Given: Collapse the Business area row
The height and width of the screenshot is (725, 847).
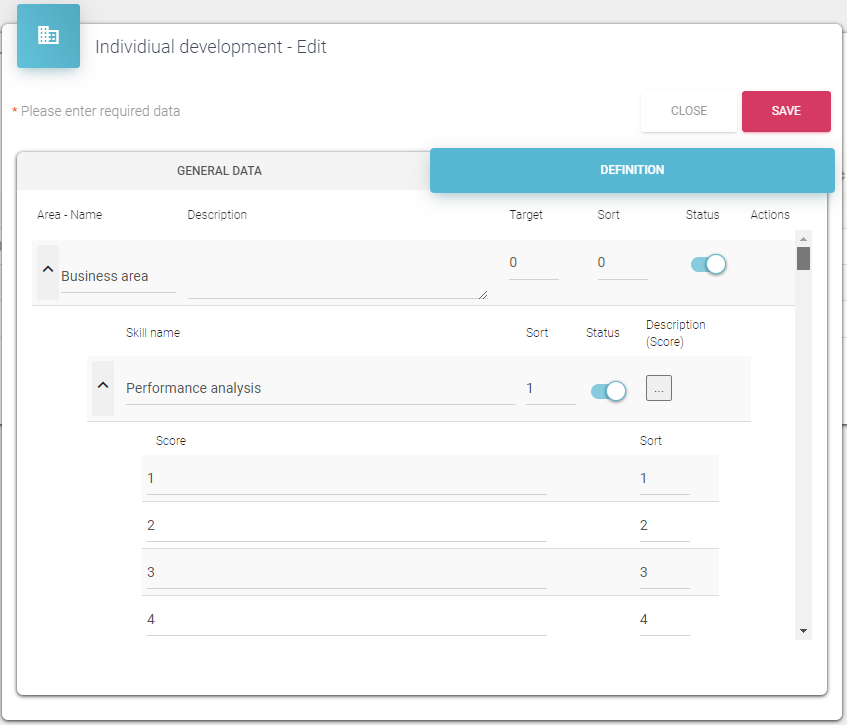Looking at the screenshot, I should (47, 270).
